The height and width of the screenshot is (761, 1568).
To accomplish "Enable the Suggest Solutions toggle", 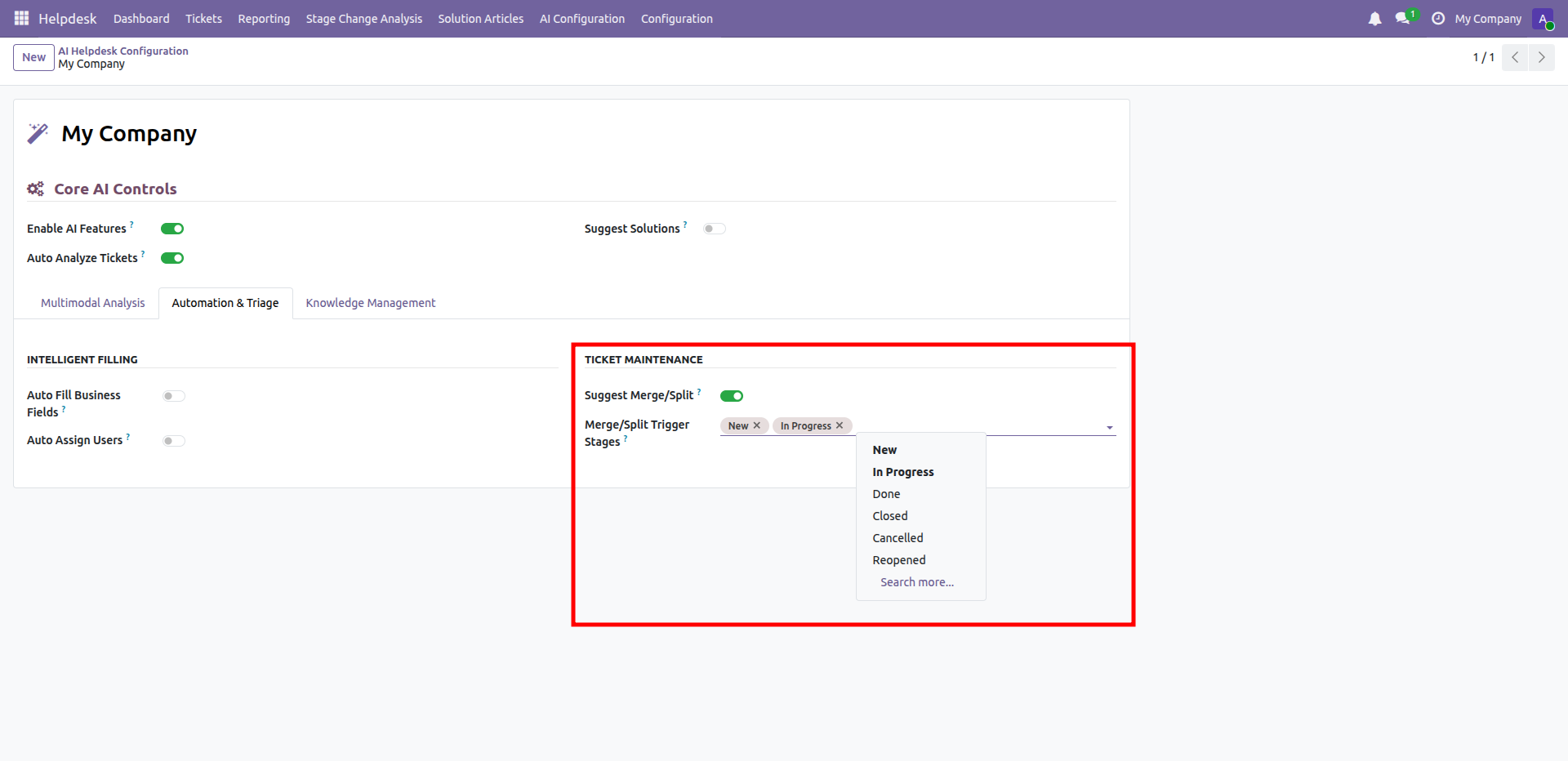I will click(x=715, y=229).
